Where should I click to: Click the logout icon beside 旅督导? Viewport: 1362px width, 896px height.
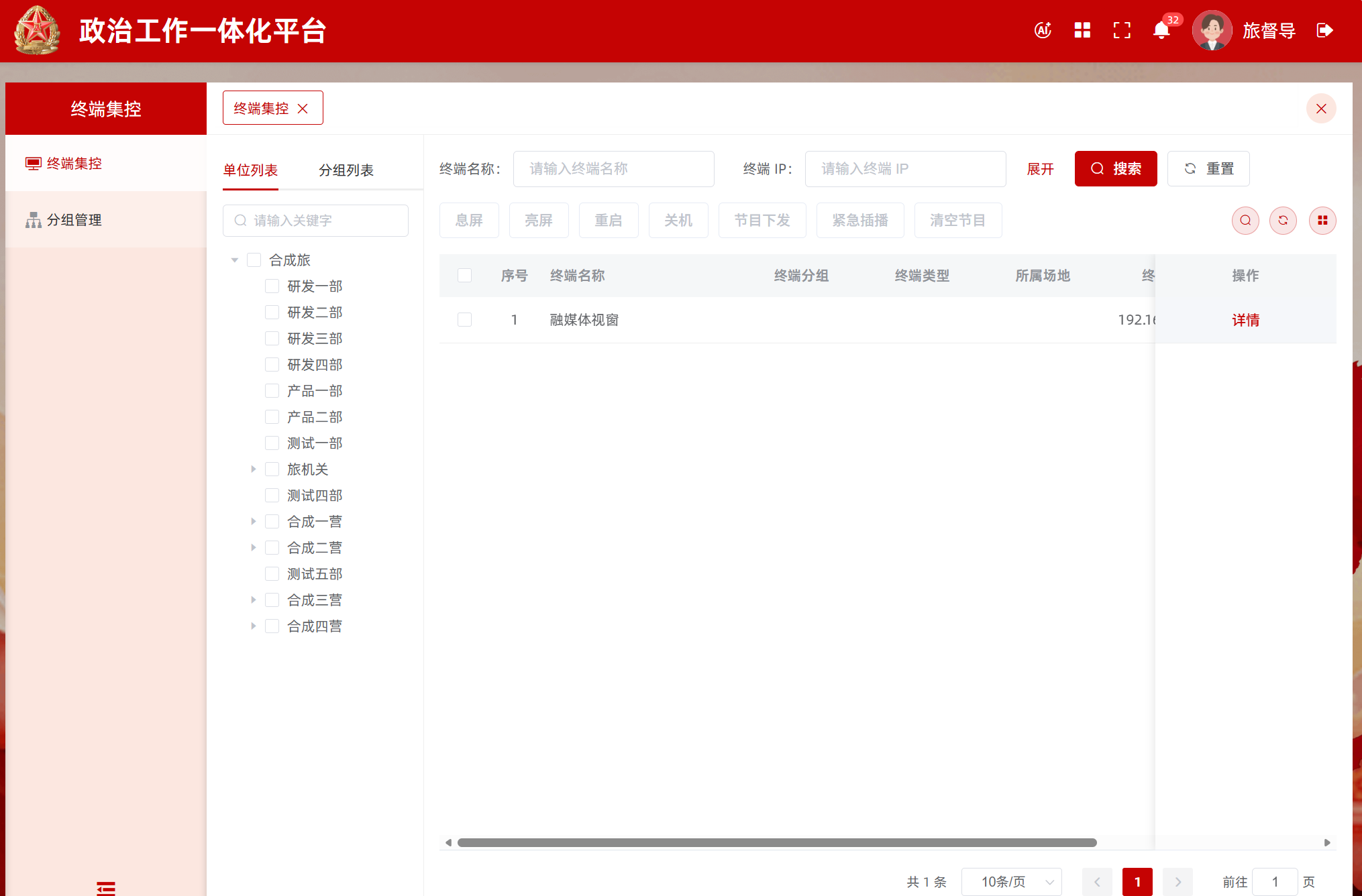(1324, 30)
